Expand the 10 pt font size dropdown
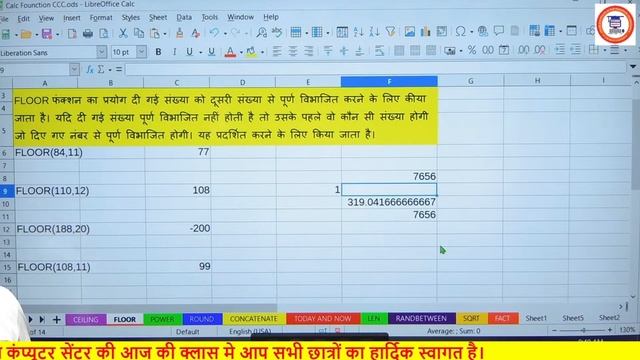This screenshot has width=640, height=360. (141, 52)
